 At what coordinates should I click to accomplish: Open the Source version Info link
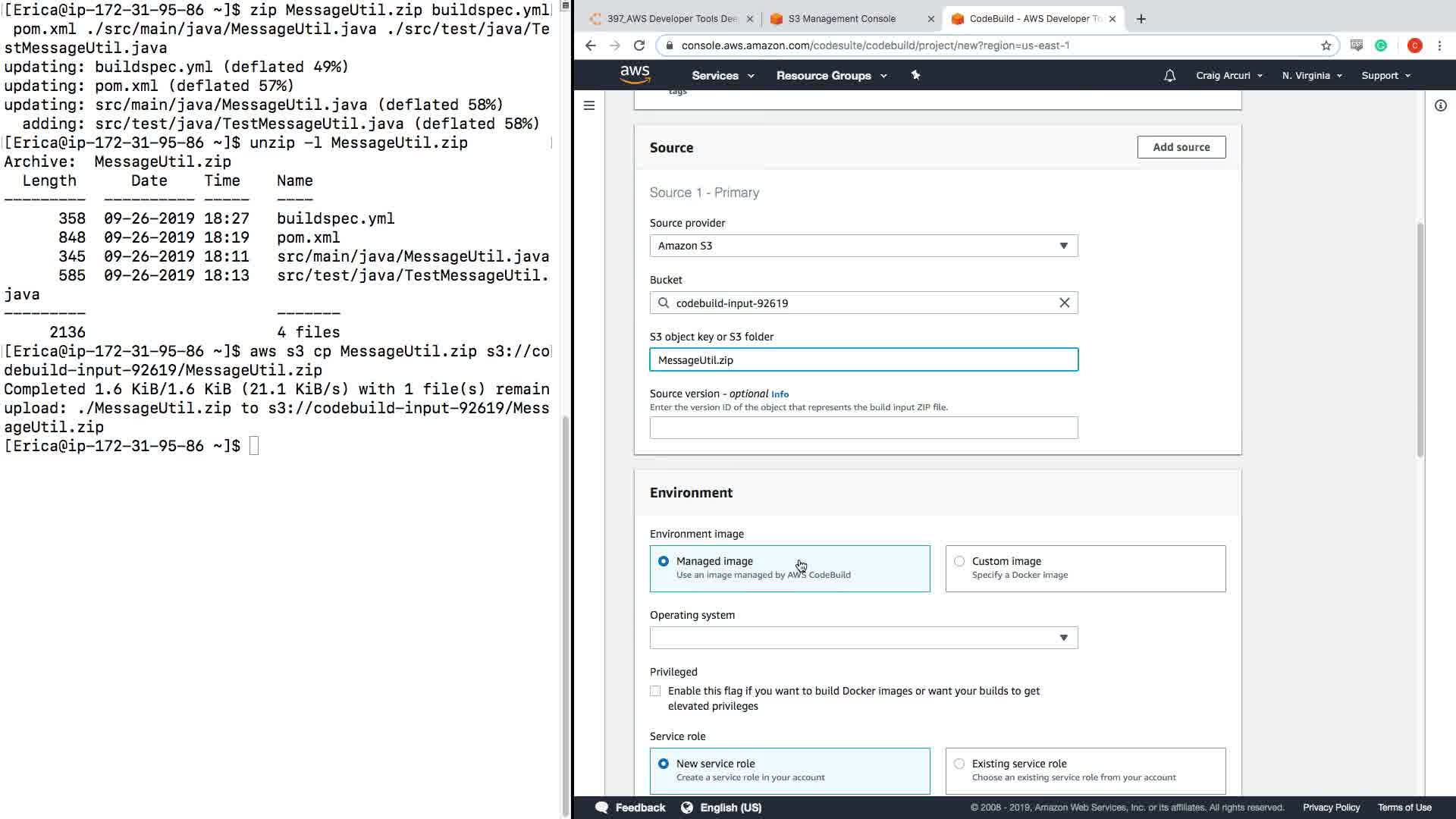(780, 394)
